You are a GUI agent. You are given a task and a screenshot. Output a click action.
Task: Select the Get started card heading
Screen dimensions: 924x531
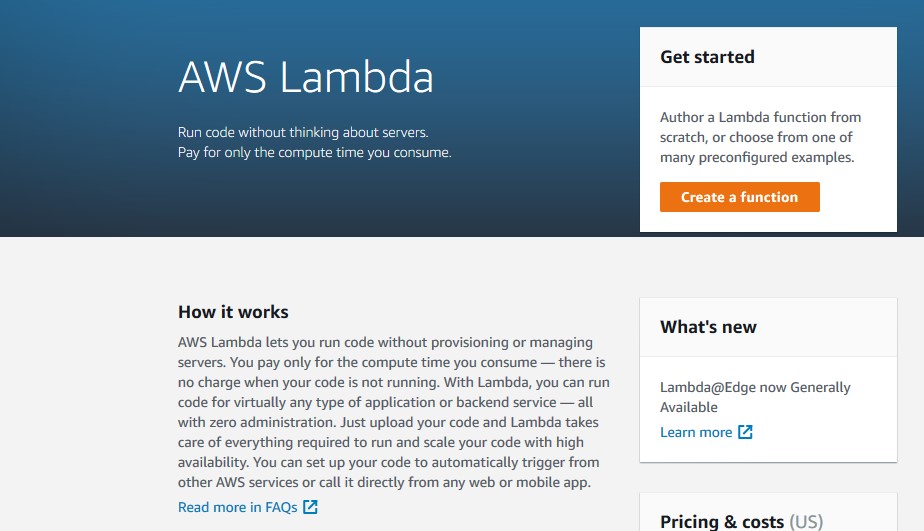707,57
